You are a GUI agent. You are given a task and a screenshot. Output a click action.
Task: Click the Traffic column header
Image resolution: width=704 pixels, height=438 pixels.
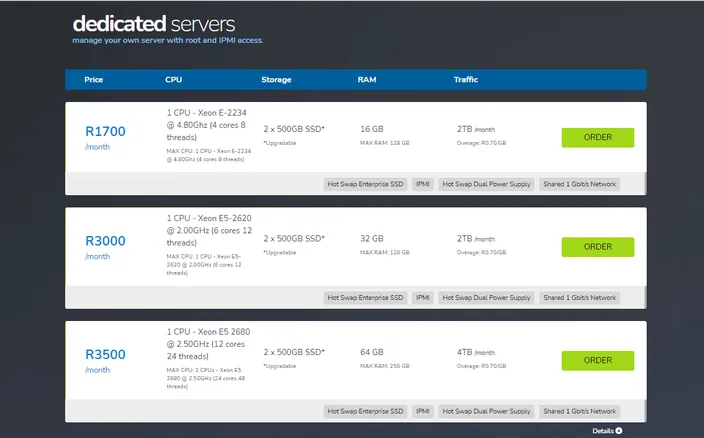point(466,79)
